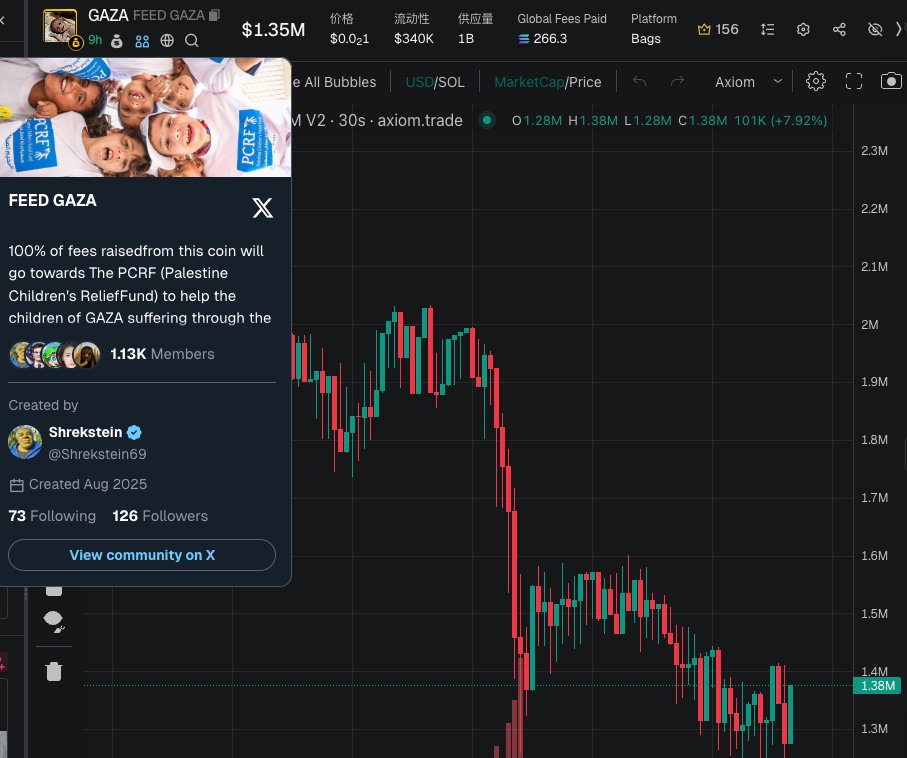The height and width of the screenshot is (758, 907).
Task: Click the member avatars stack
Action: tap(55, 355)
